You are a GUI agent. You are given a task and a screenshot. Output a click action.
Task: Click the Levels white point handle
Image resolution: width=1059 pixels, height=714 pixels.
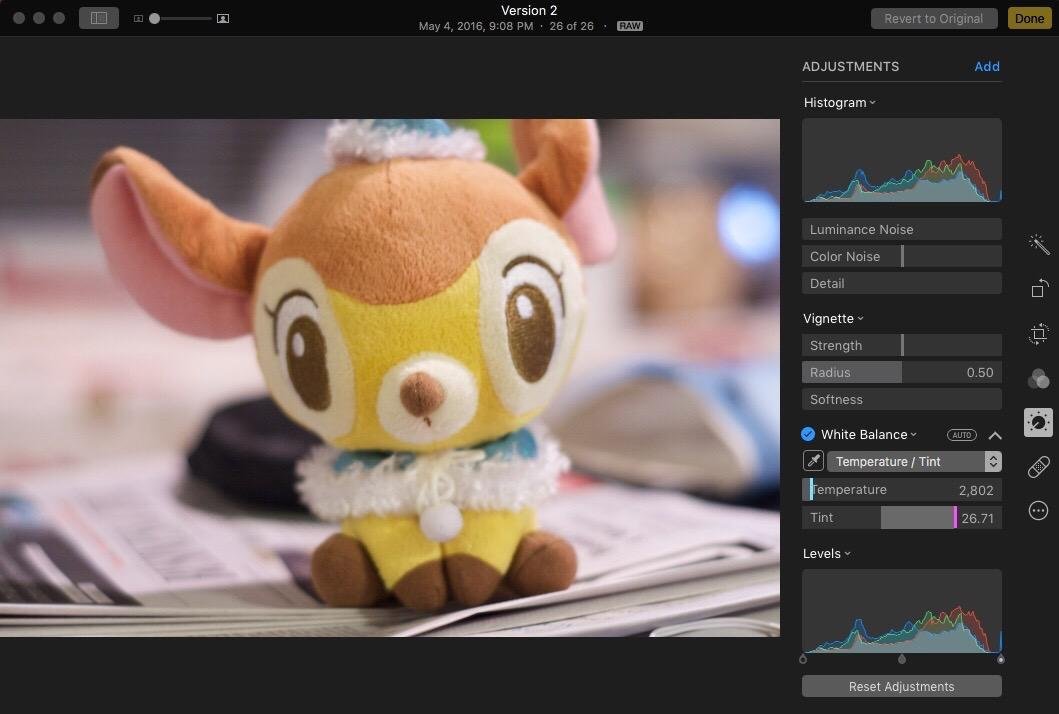click(x=1000, y=659)
